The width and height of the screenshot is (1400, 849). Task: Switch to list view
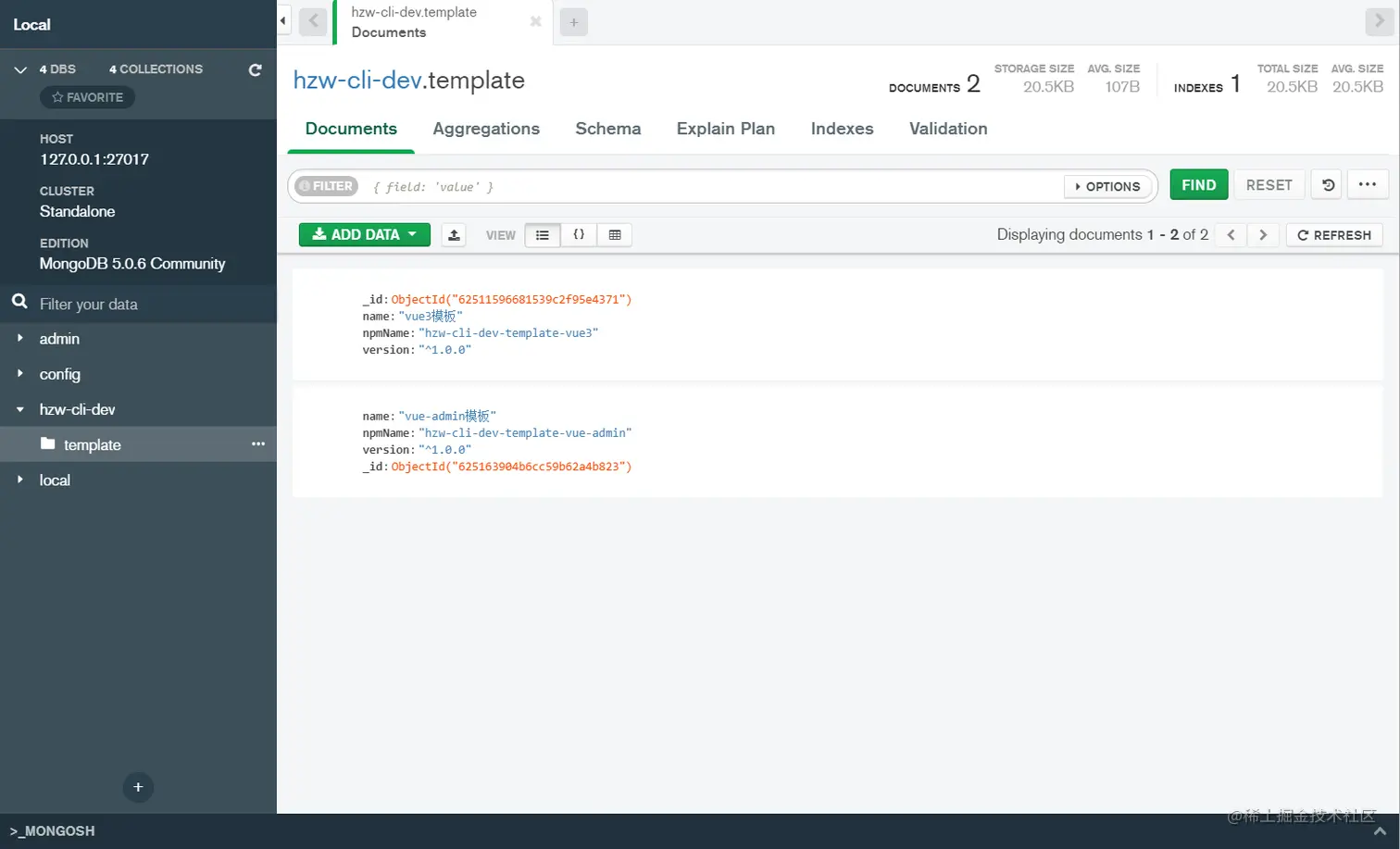[543, 235]
